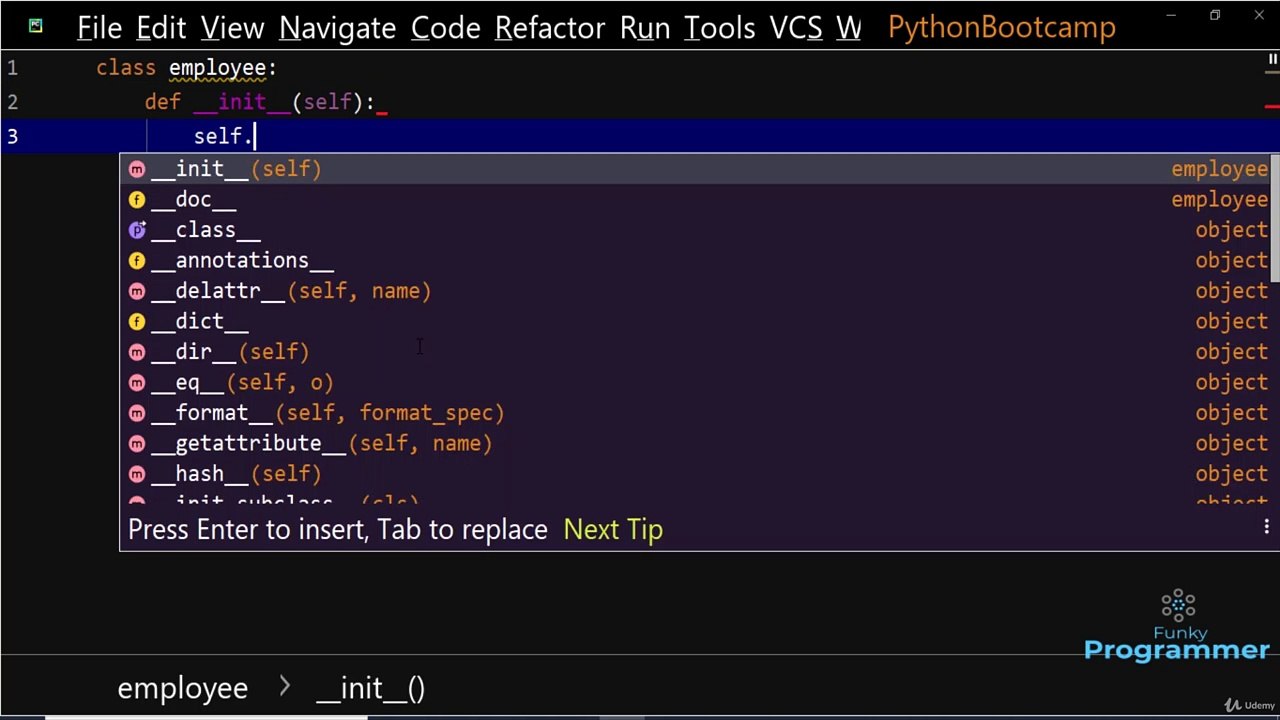Click the Next Tip link
The width and height of the screenshot is (1280, 720).
(x=613, y=530)
